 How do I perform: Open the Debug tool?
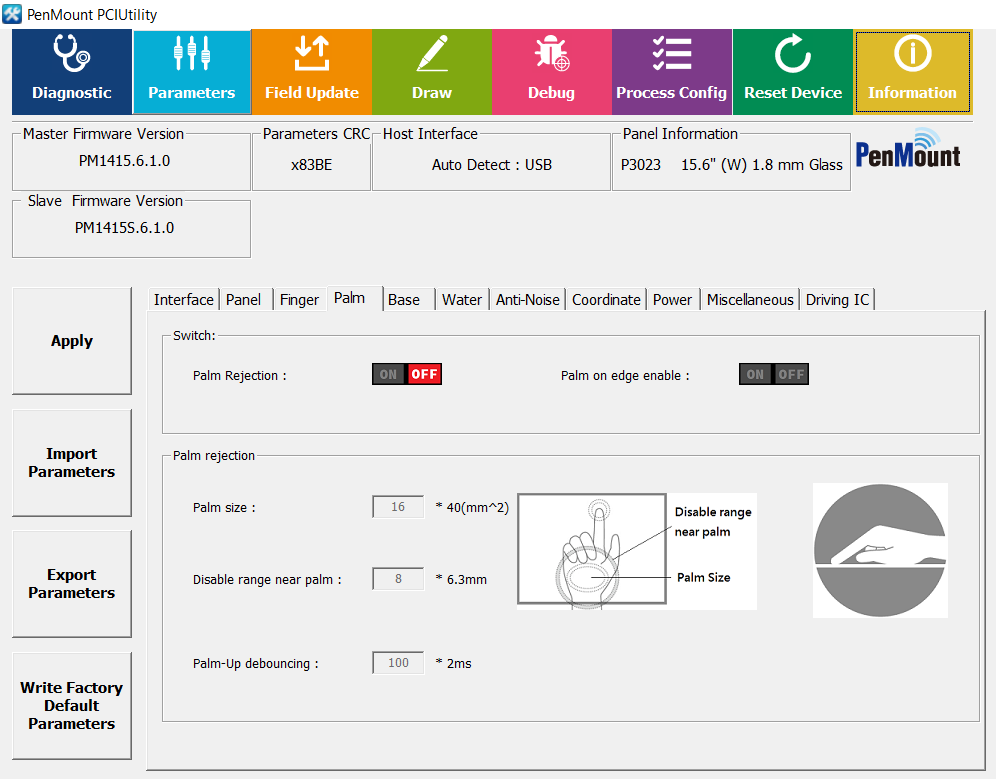(551, 71)
